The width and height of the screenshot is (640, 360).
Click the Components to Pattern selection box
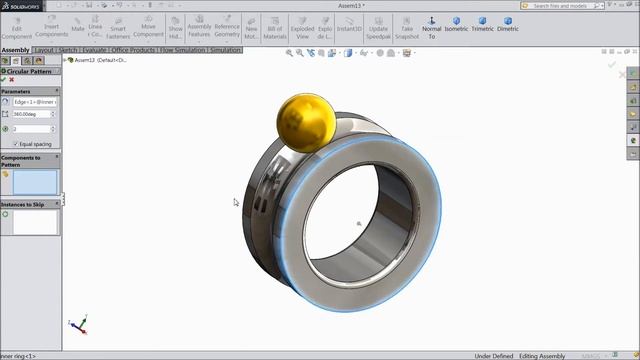point(35,182)
